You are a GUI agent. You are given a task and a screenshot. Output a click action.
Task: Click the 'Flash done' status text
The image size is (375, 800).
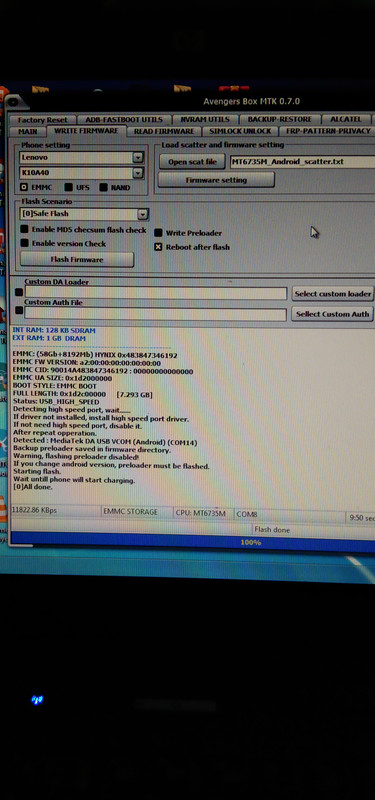tap(272, 530)
